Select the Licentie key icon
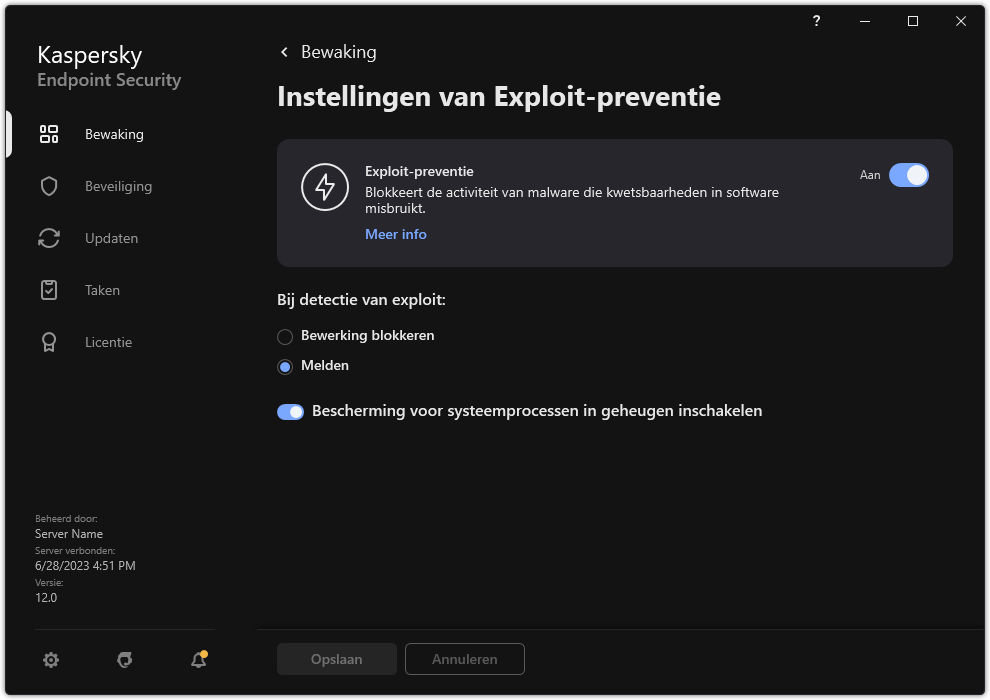Image resolution: width=990 pixels, height=700 pixels. tap(48, 342)
